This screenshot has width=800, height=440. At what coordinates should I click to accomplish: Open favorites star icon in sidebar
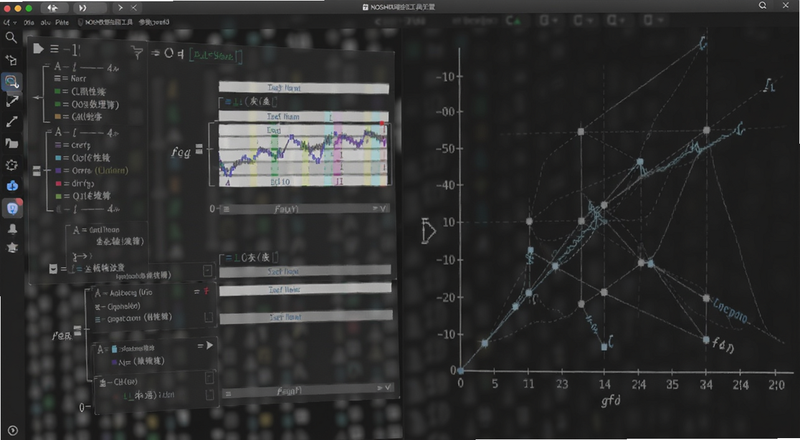point(12,247)
